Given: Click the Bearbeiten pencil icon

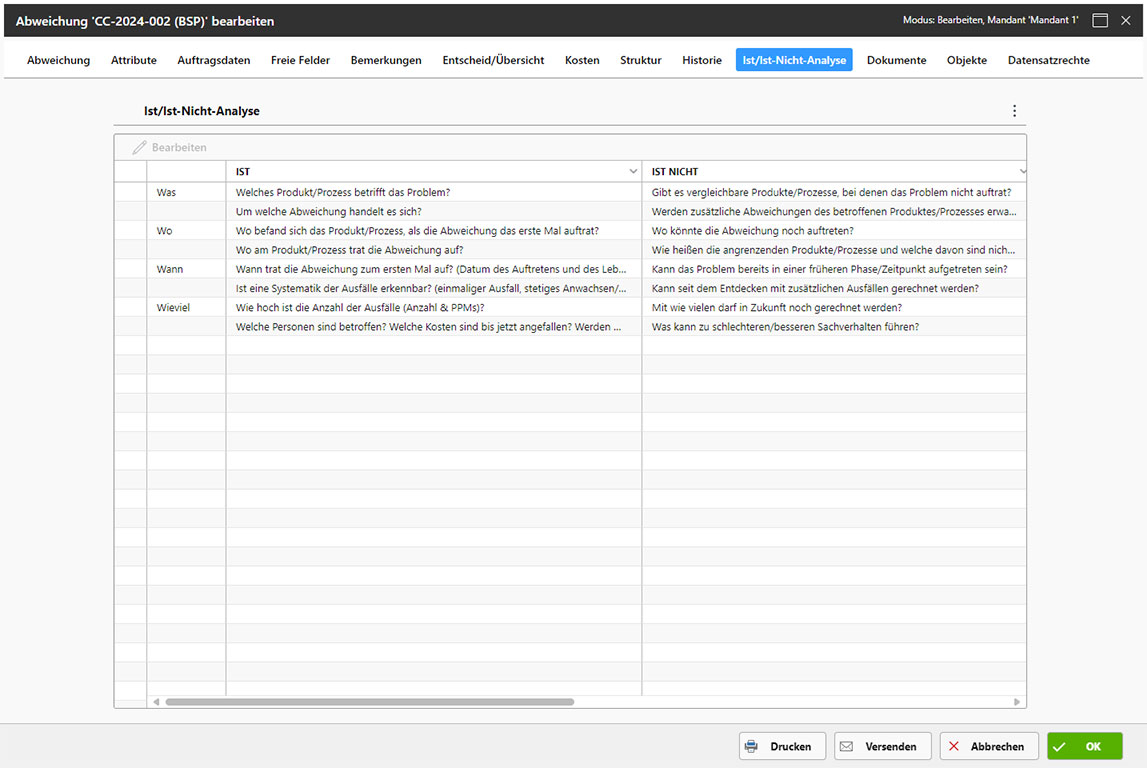Looking at the screenshot, I should [140, 148].
